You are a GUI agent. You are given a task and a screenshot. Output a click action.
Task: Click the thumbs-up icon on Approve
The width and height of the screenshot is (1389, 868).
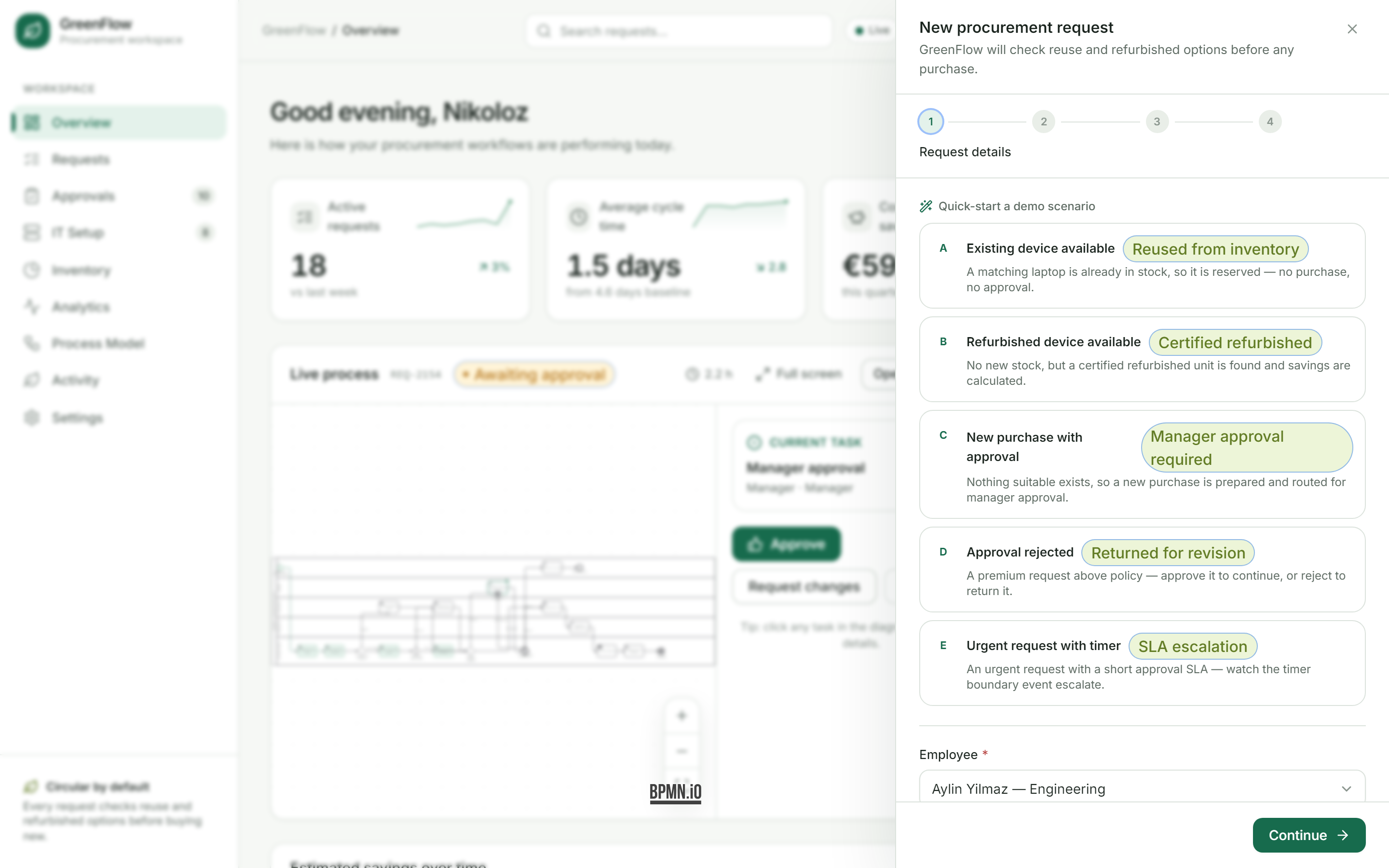755,543
